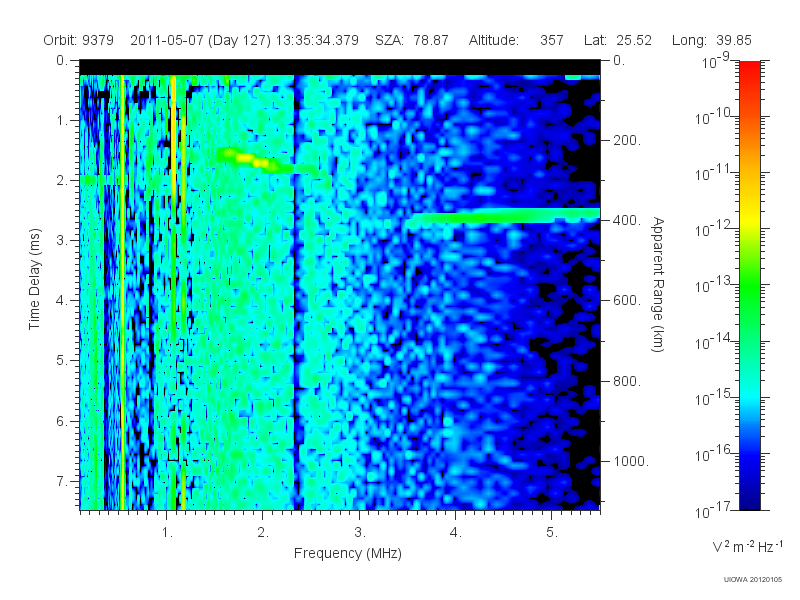Click the colorbar tick label 10⁻⁹

[717, 61]
